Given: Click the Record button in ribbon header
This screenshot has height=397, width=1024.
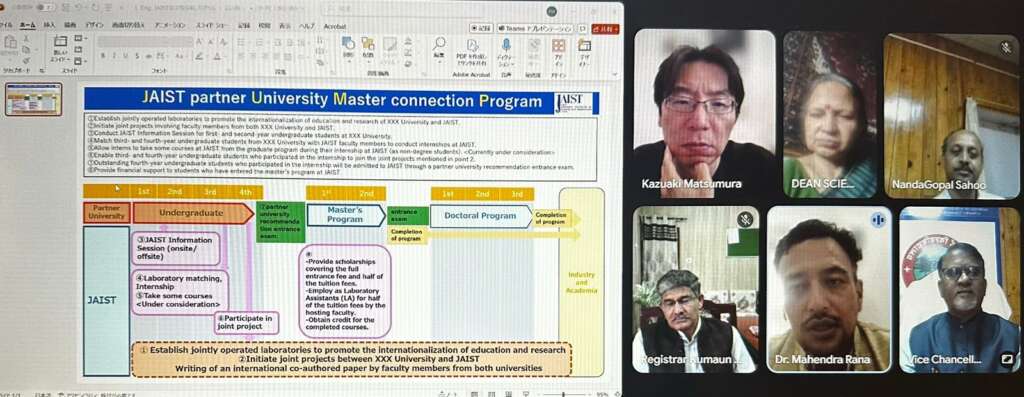Looking at the screenshot, I should tap(481, 29).
